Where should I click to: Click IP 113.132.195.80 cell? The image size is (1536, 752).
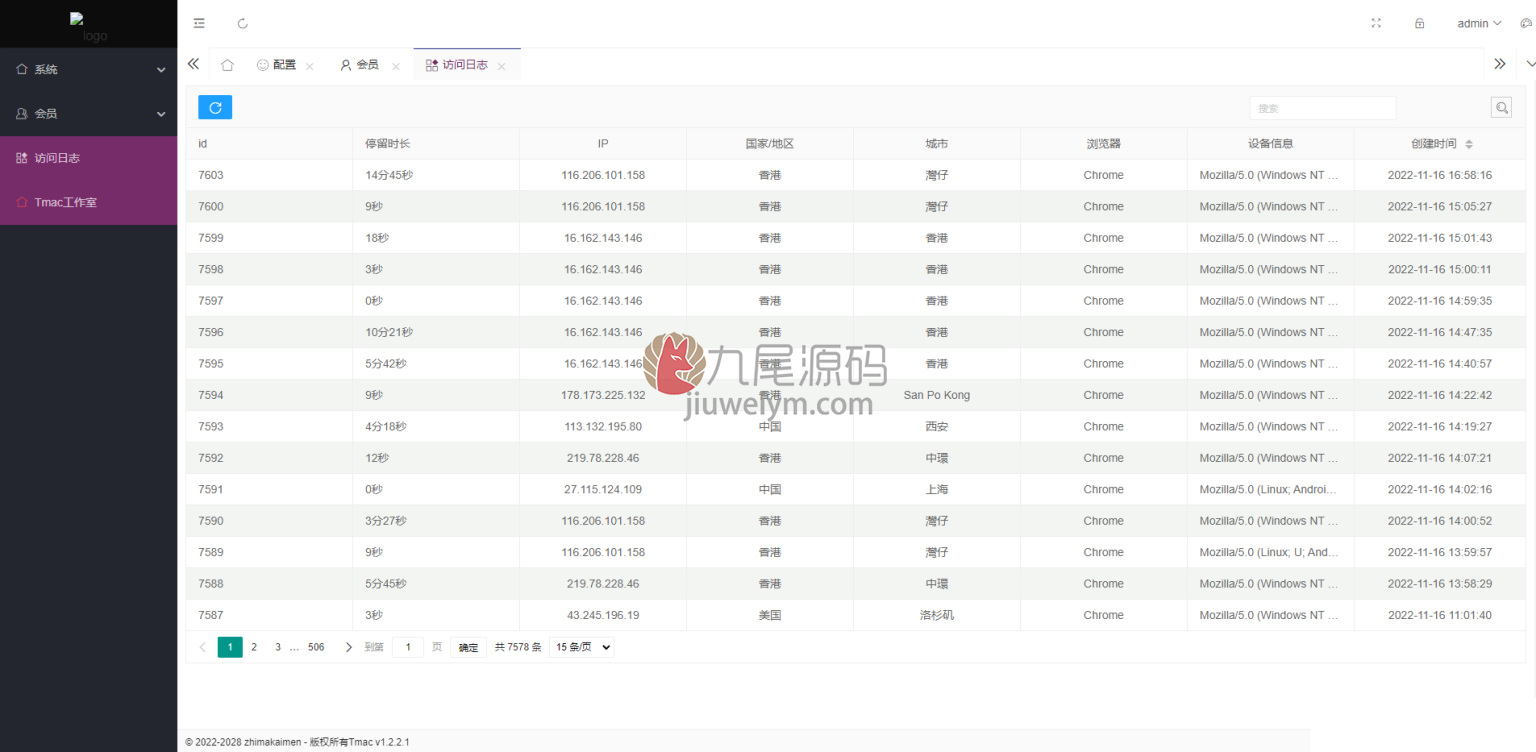[603, 426]
